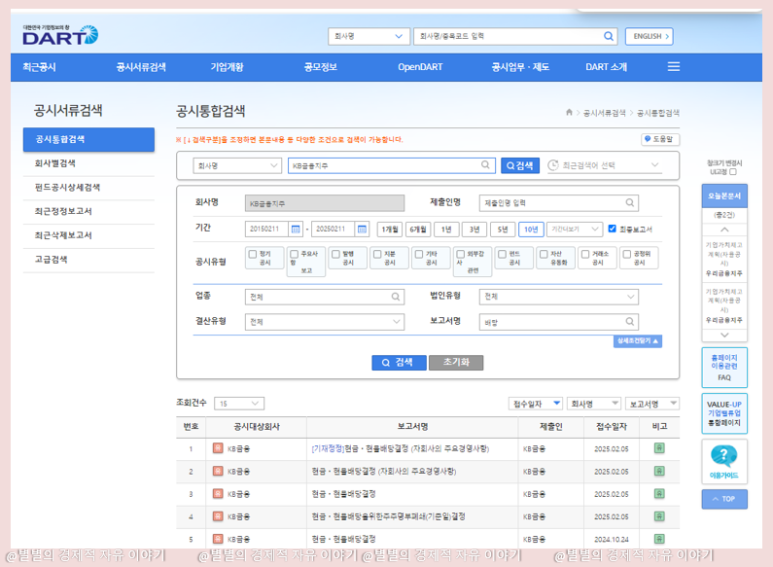Viewport: 773px width, 567px height.
Task: Click magnifier icon in 업종 field
Action: tap(395, 297)
